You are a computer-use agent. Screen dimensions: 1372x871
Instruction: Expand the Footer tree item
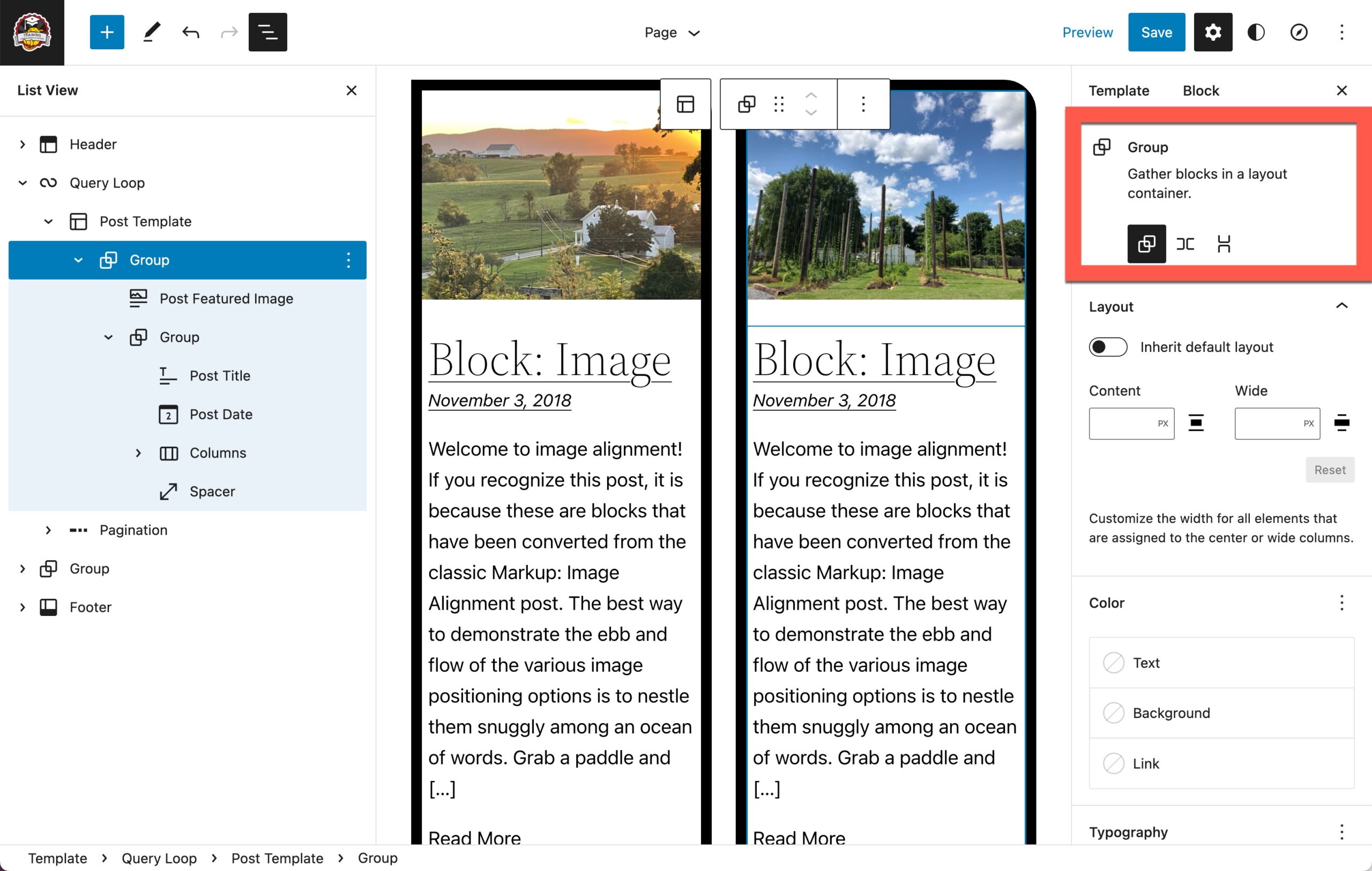coord(22,607)
